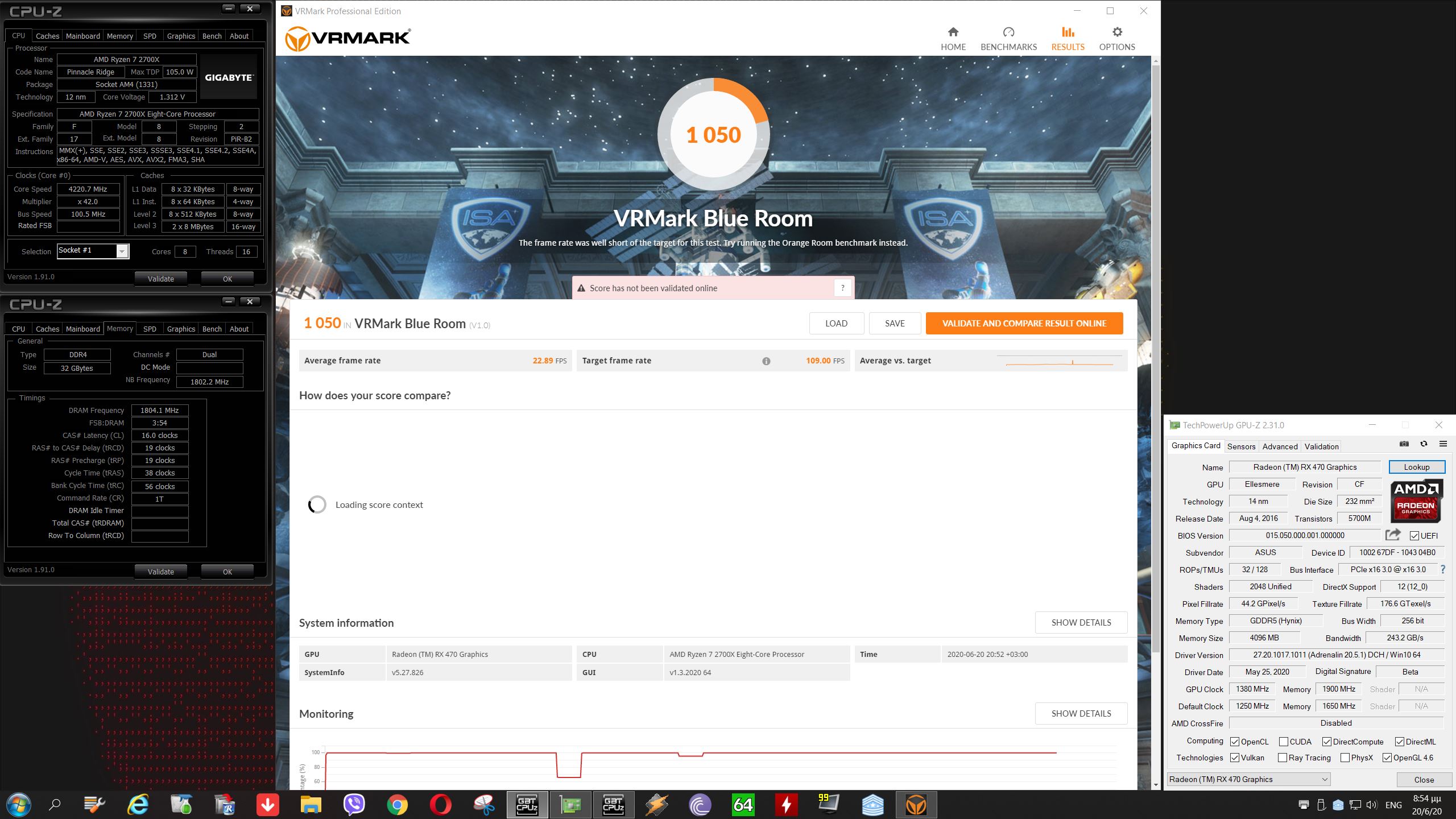Switch to Advanced tab in GPU-Z
Viewport: 1456px width, 819px height.
tap(1280, 446)
